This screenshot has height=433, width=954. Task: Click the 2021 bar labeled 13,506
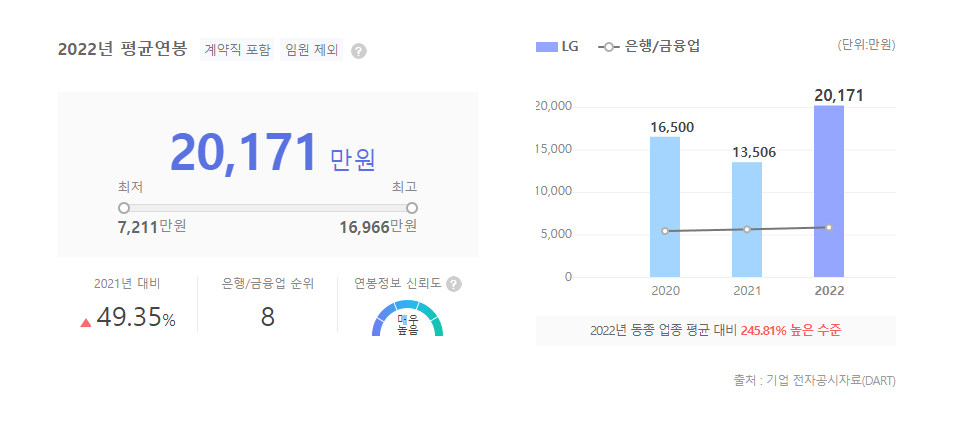click(x=747, y=220)
